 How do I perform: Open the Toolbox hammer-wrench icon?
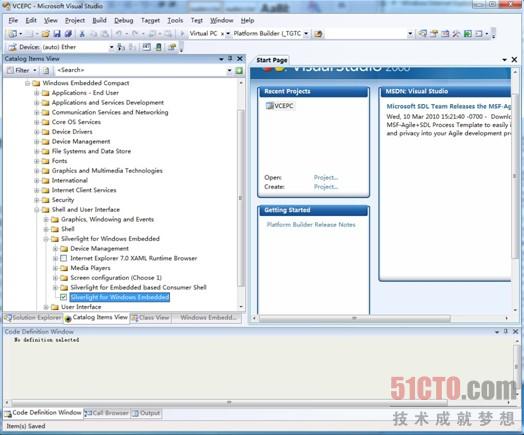pos(456,34)
